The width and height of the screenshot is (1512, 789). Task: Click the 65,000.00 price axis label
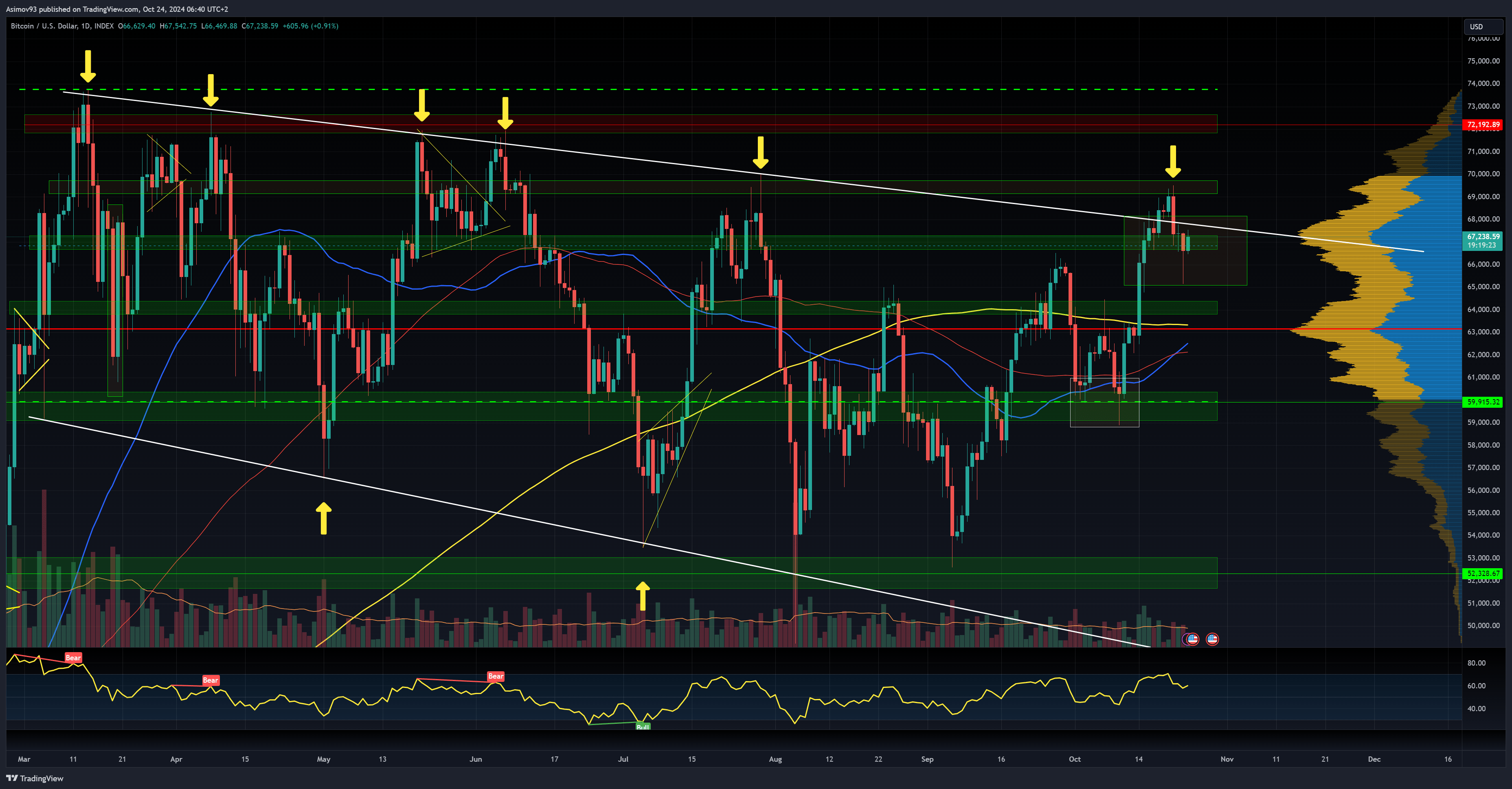[x=1483, y=286]
